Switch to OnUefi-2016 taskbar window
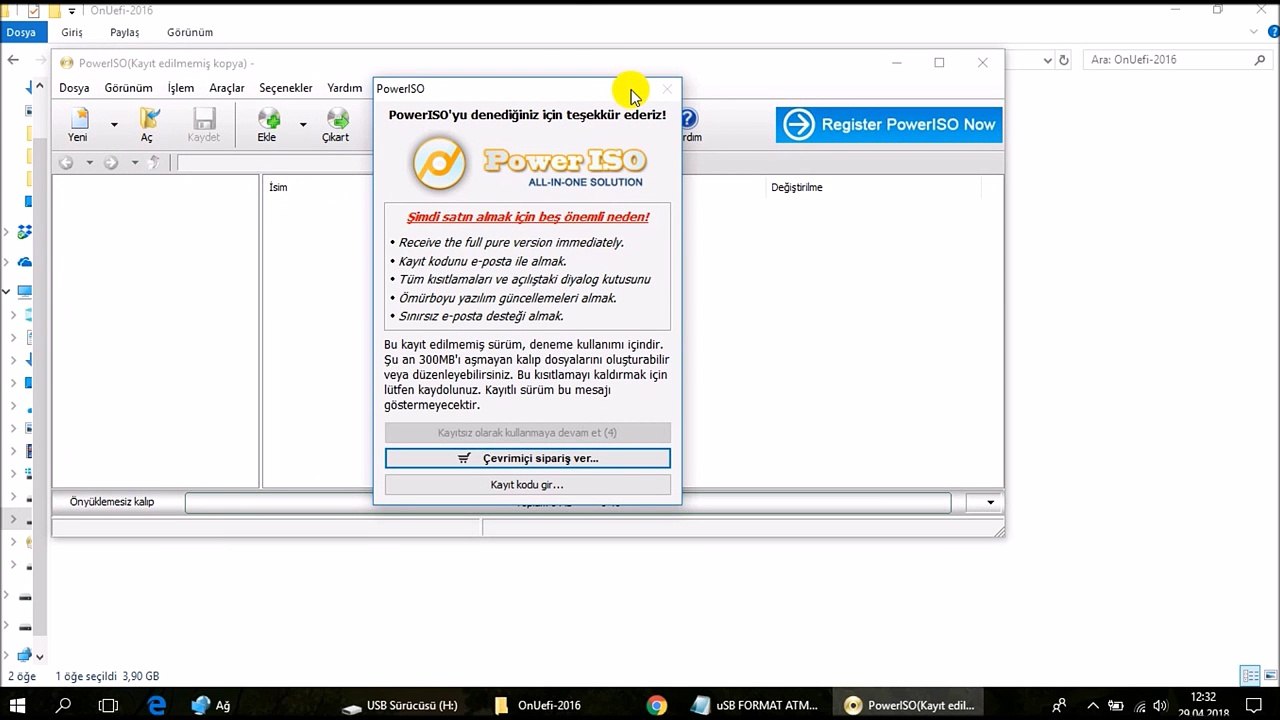Image resolution: width=1280 pixels, height=720 pixels. [538, 705]
